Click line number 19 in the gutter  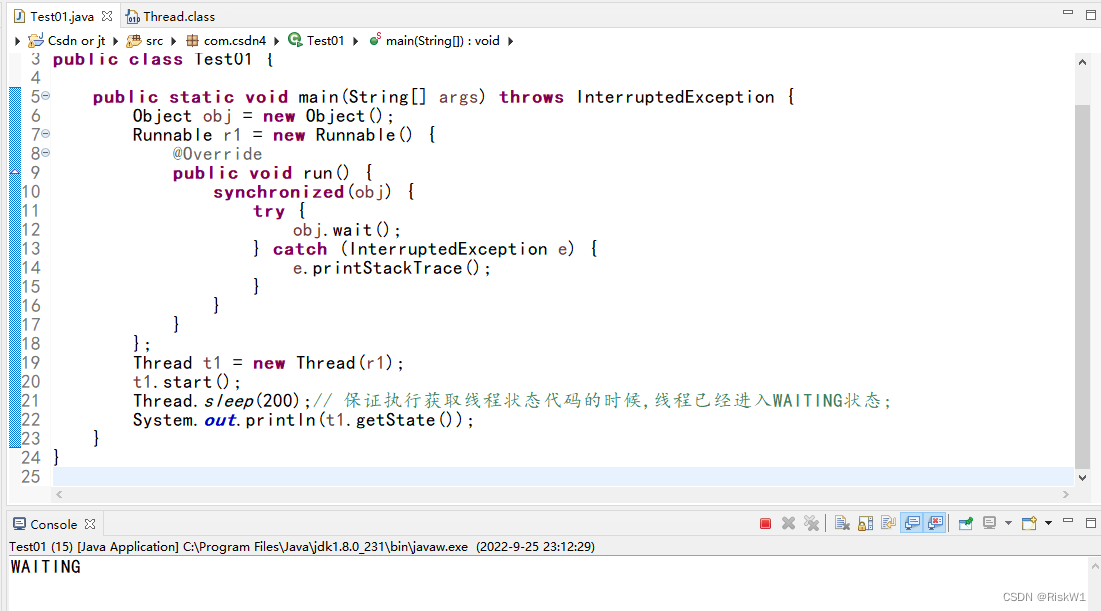(x=31, y=362)
